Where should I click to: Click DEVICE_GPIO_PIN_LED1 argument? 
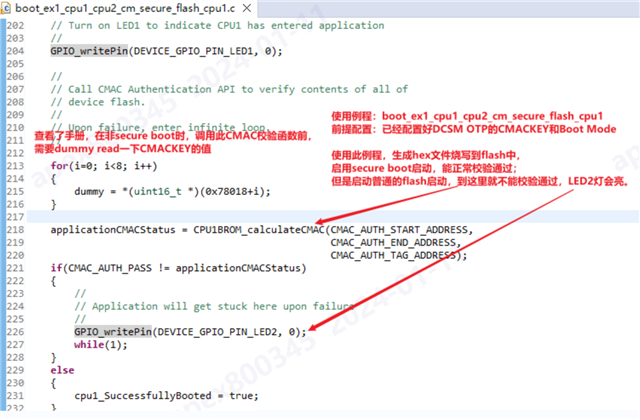tap(193, 51)
